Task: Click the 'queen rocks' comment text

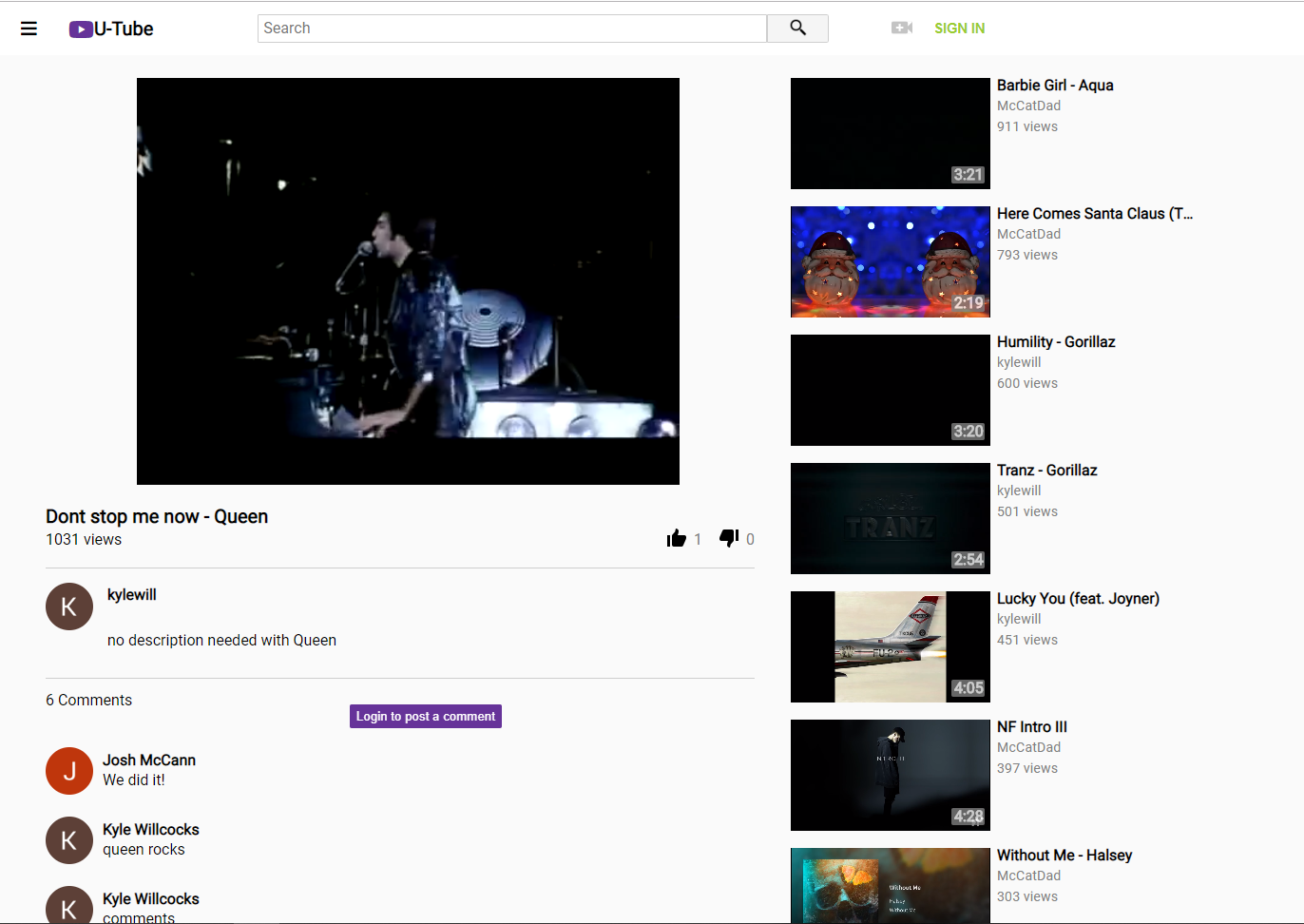Action: 144,850
